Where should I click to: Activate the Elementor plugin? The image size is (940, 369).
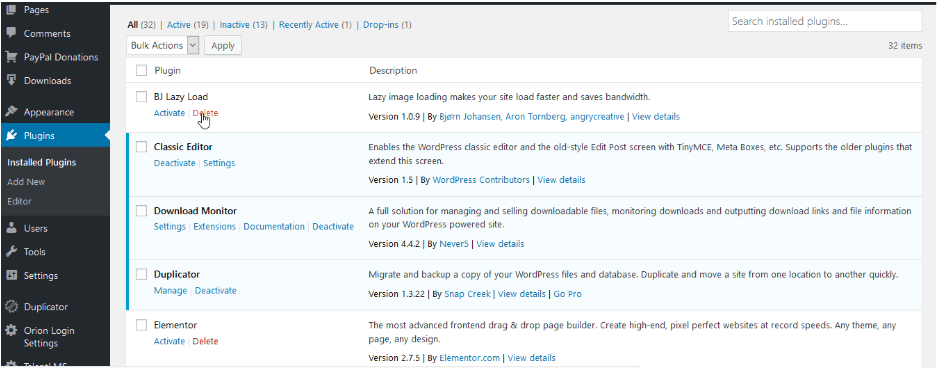click(169, 341)
